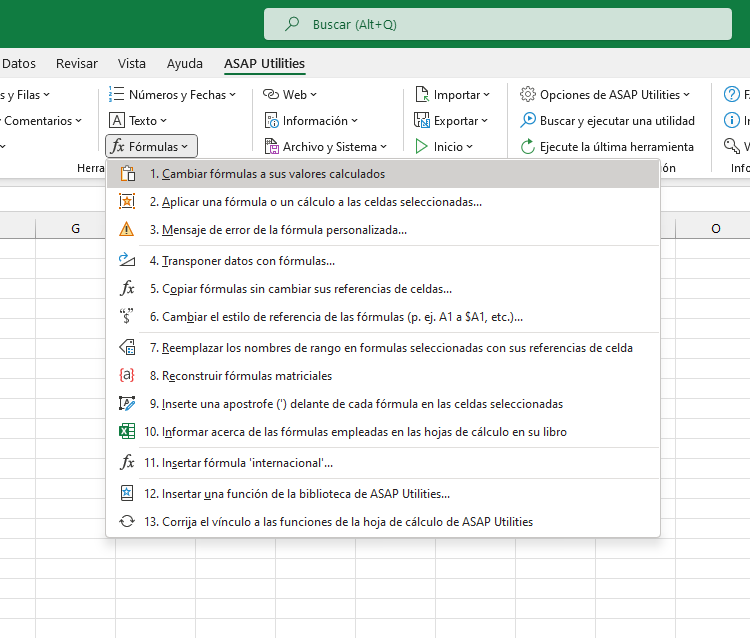750x638 pixels.
Task: Open the Vista ribbon tab
Action: 132,63
